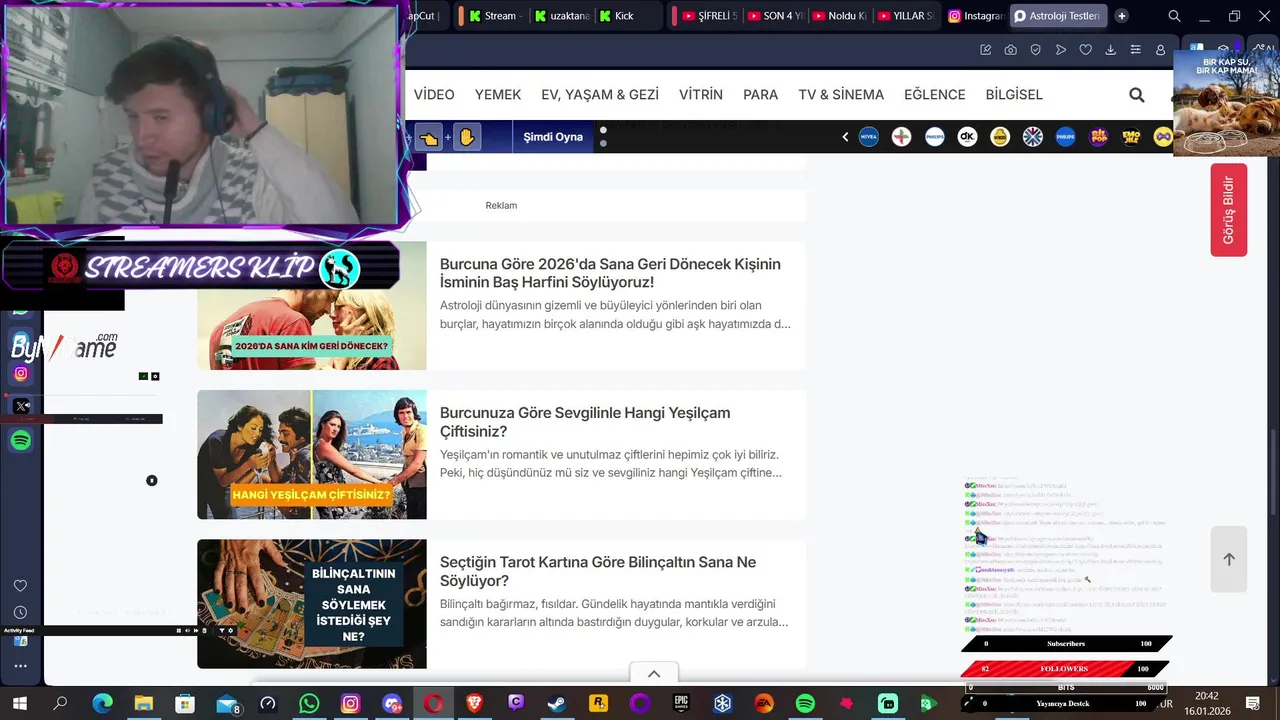1280x720 pixels.
Task: Open article about 2026'da Sana Geri Dönecek Kişi
Action: [x=610, y=273]
